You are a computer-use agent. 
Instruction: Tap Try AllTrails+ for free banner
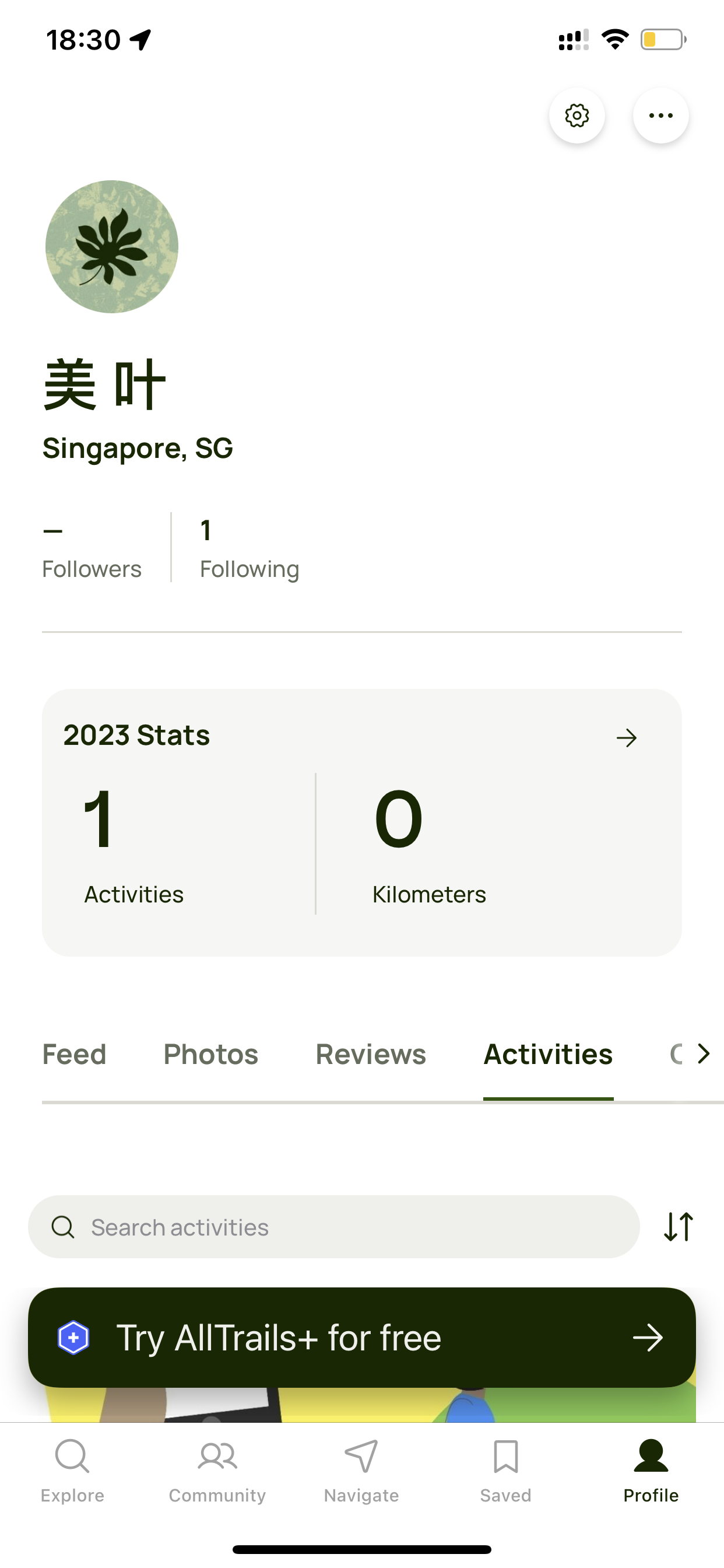click(362, 1338)
